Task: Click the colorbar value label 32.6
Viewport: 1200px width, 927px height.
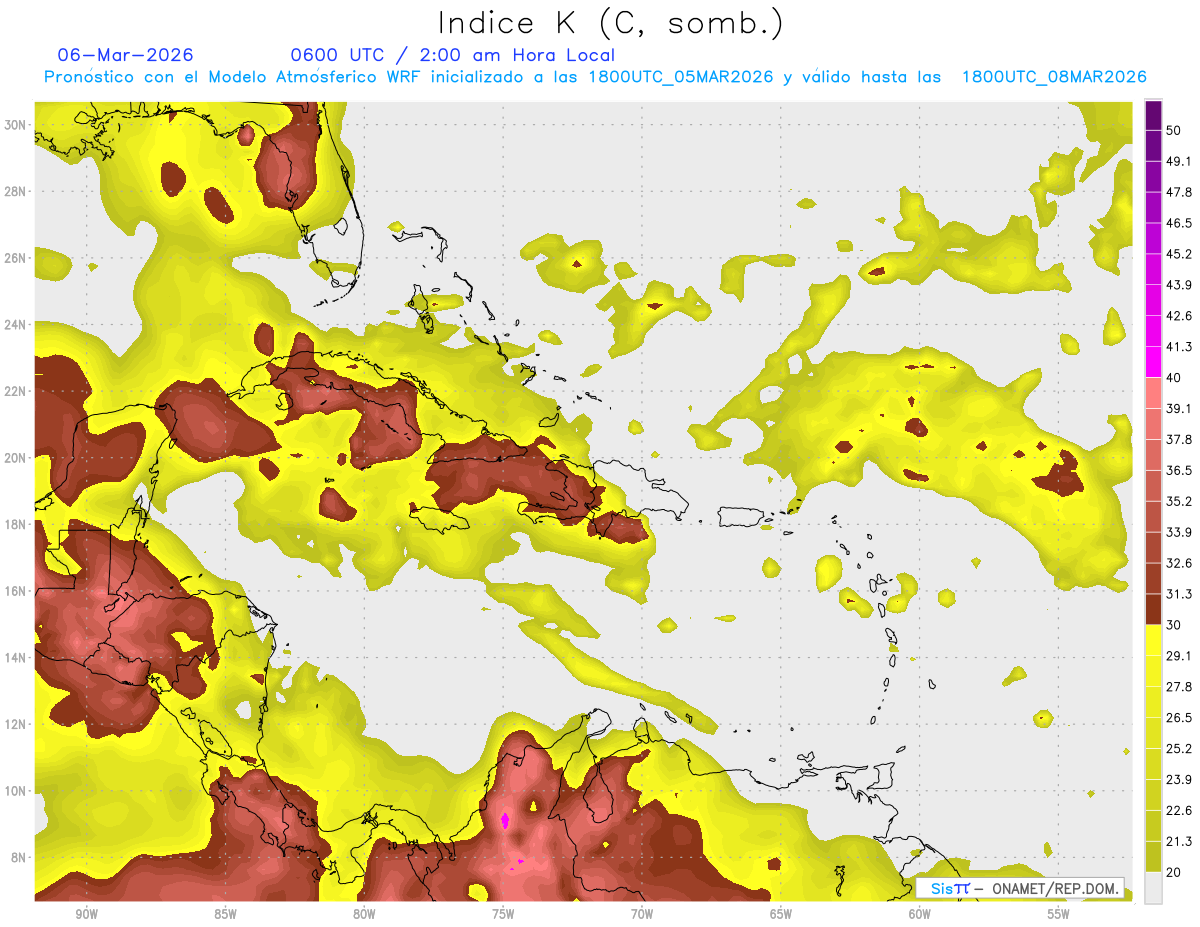Action: coord(1179,564)
